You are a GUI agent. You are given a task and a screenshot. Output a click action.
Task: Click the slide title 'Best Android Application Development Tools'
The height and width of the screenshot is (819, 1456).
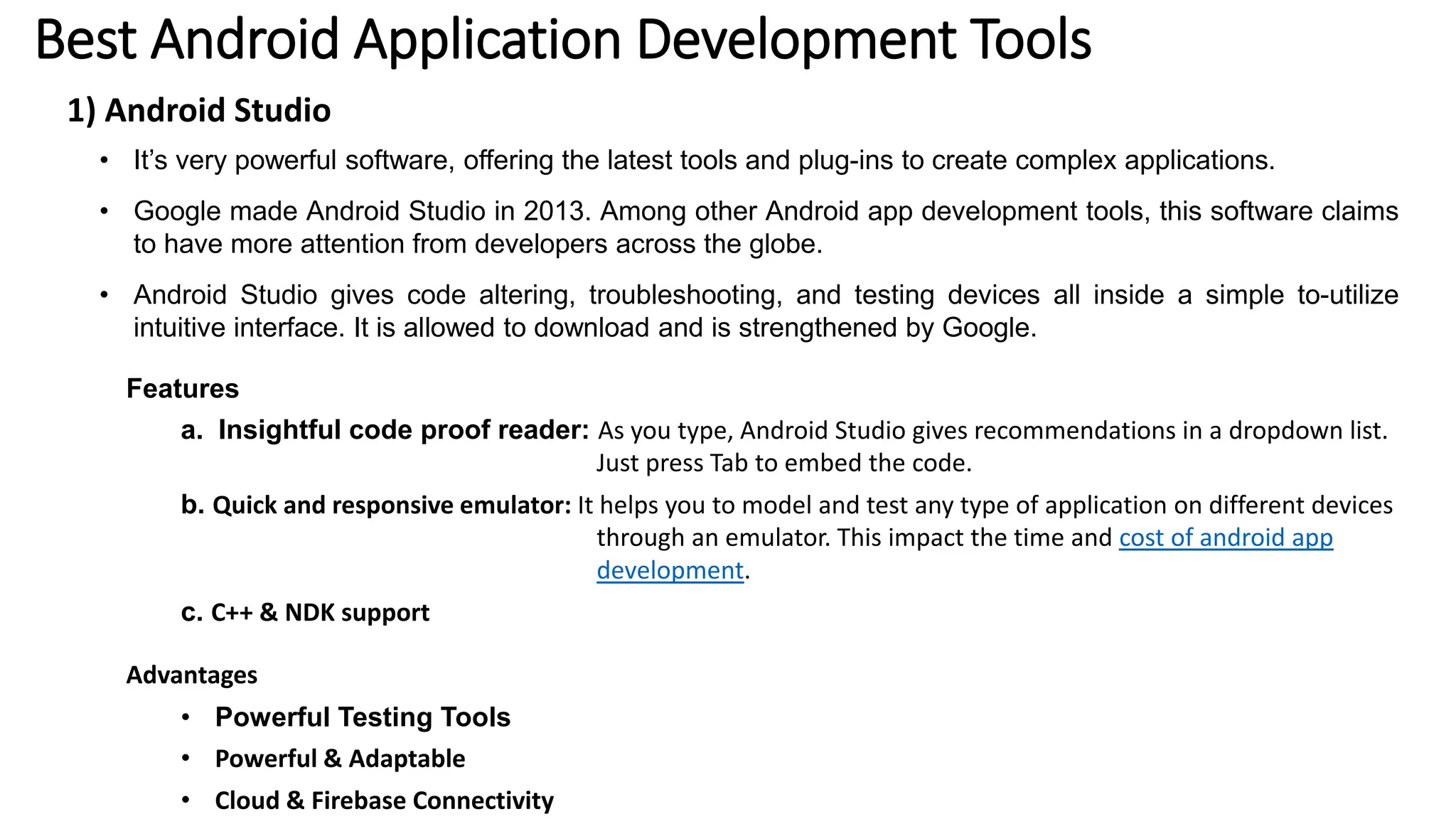click(563, 40)
